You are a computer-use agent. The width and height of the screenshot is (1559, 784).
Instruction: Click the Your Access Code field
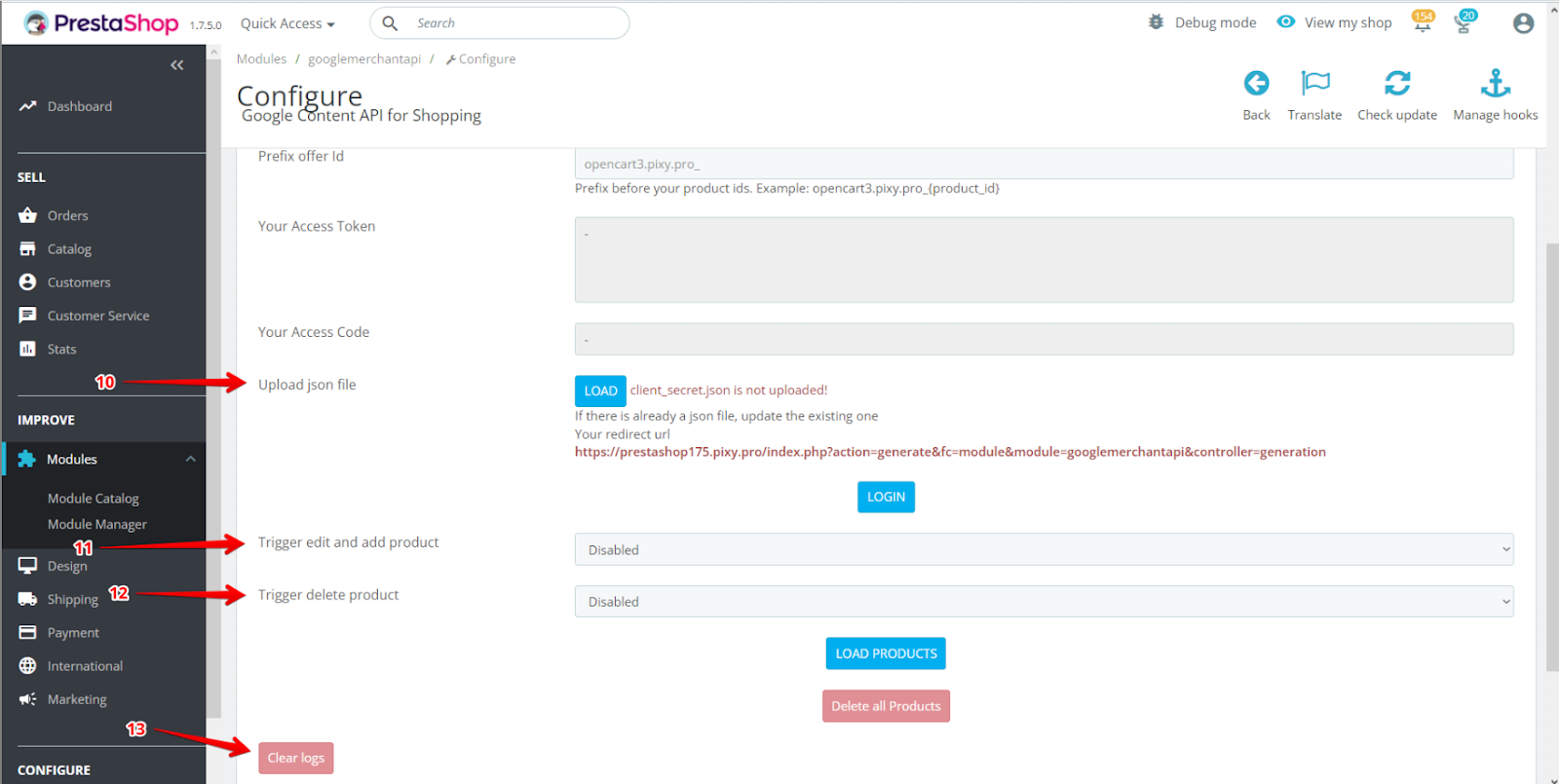[x=1044, y=339]
